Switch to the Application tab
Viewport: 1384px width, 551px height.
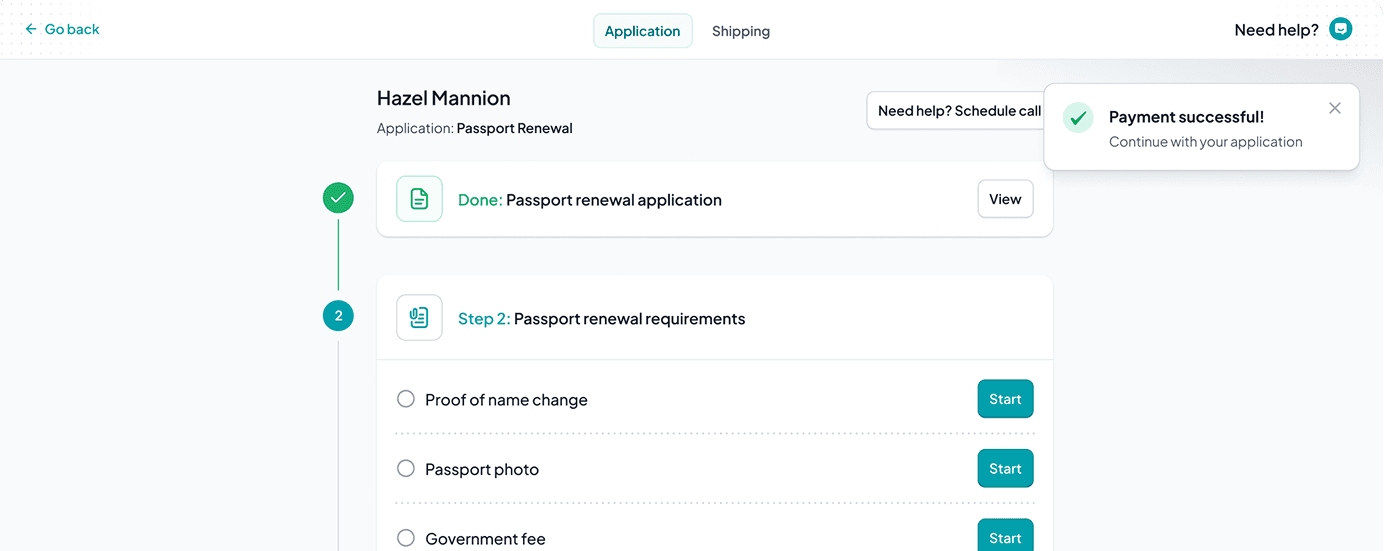pos(642,31)
